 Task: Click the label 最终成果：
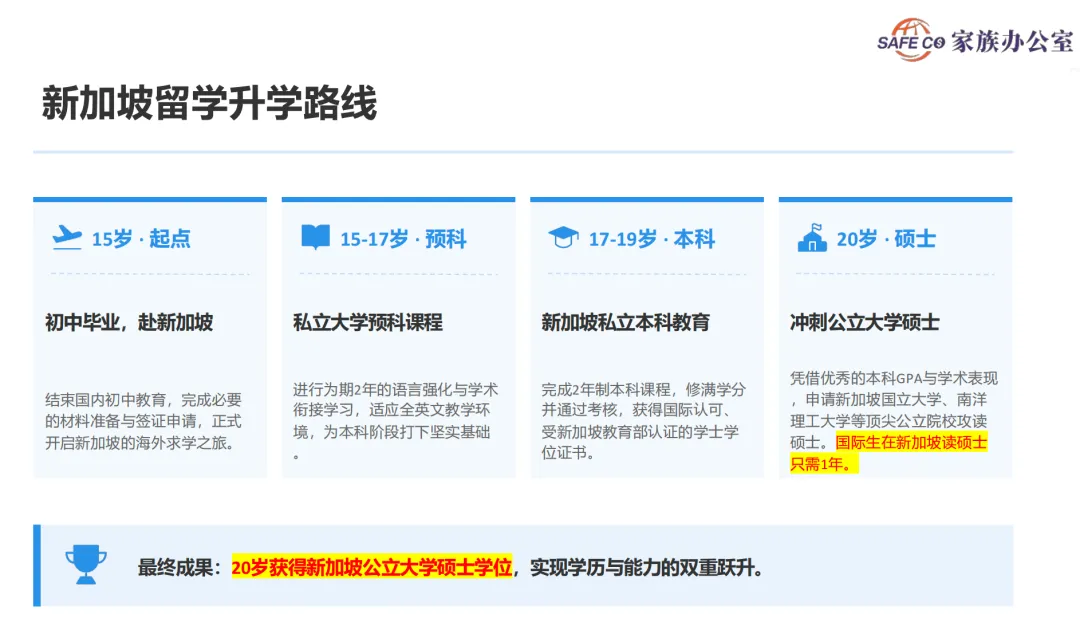(180, 568)
